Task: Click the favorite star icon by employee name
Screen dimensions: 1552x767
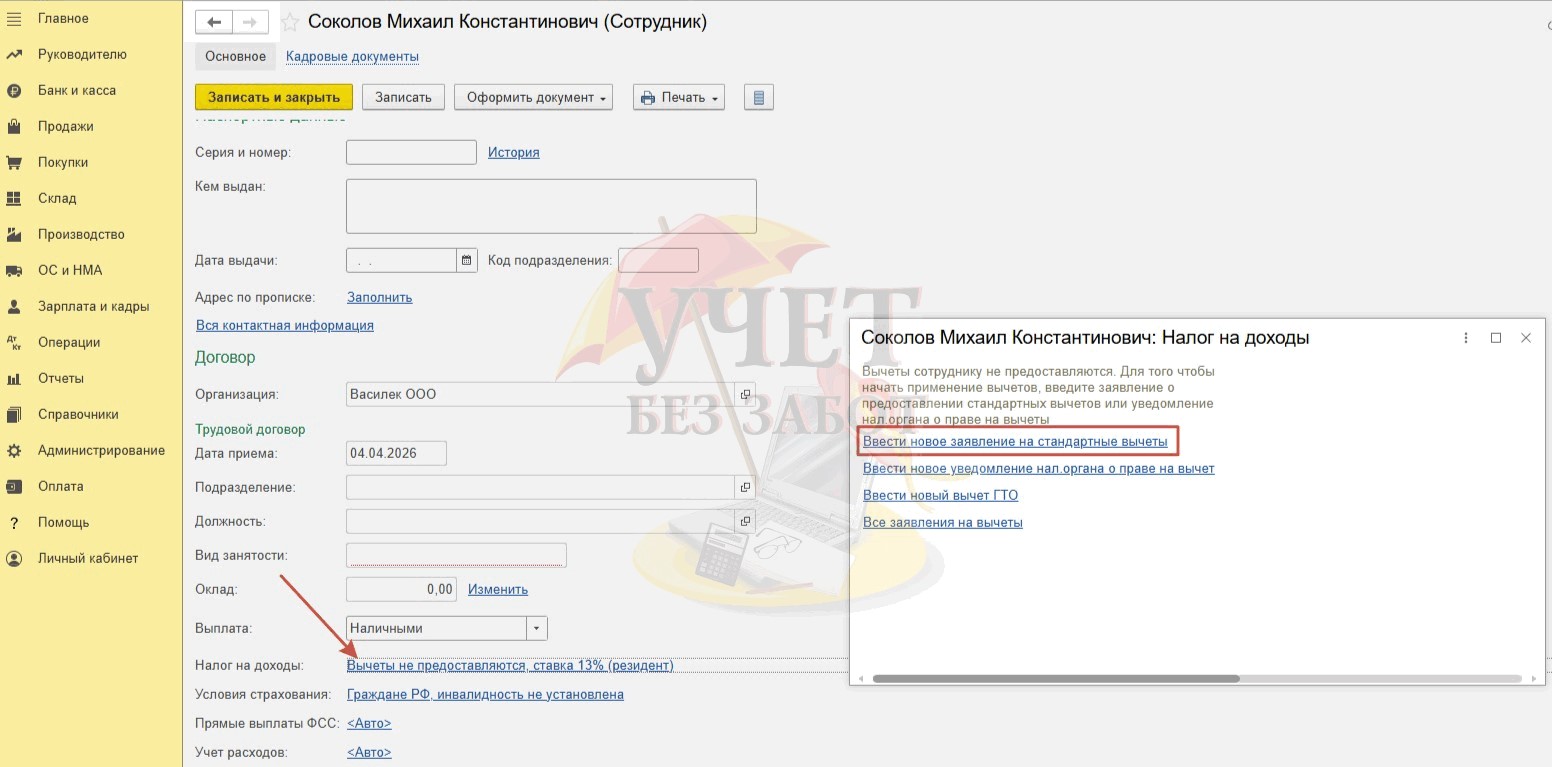Action: point(289,22)
